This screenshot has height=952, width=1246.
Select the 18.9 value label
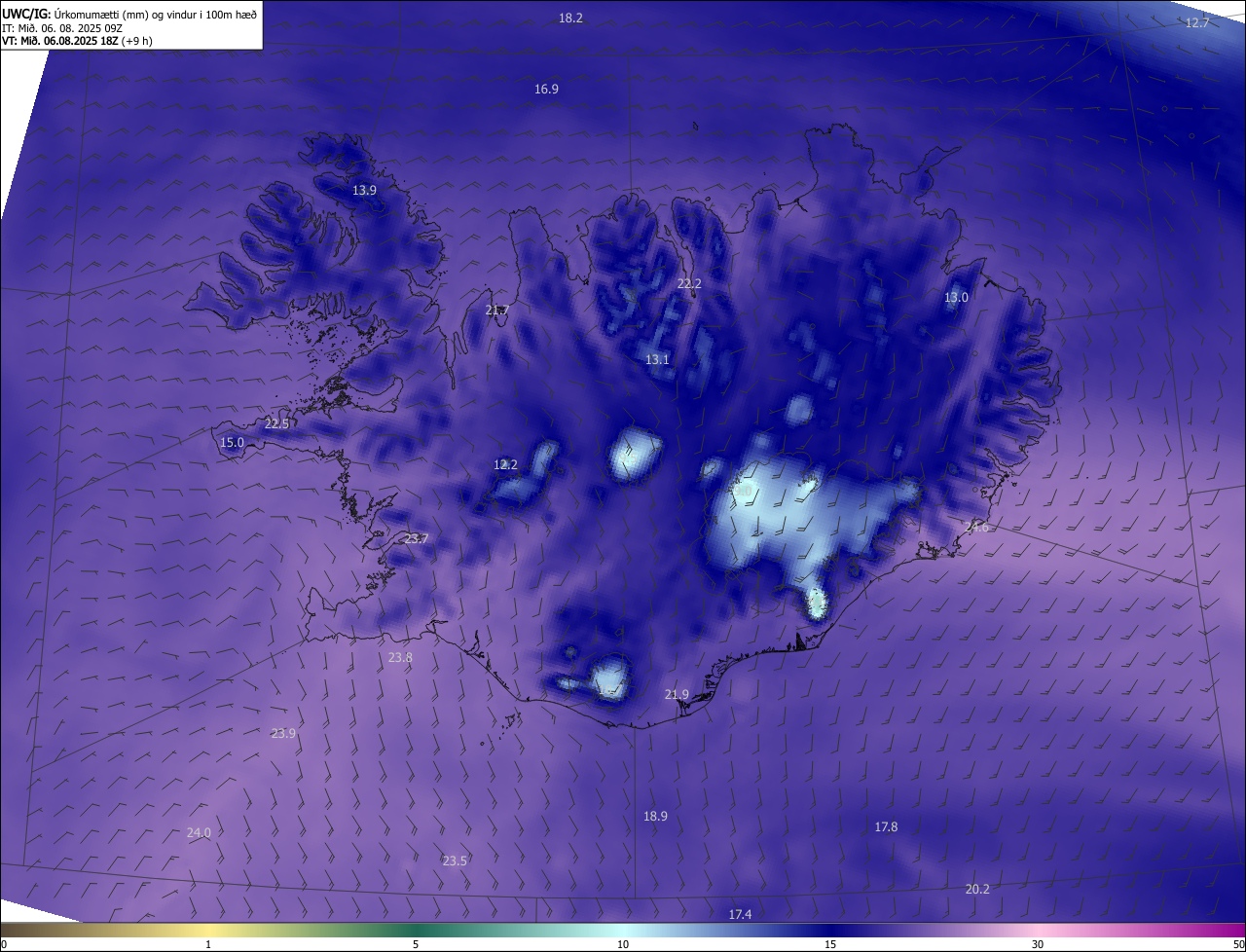coord(655,817)
